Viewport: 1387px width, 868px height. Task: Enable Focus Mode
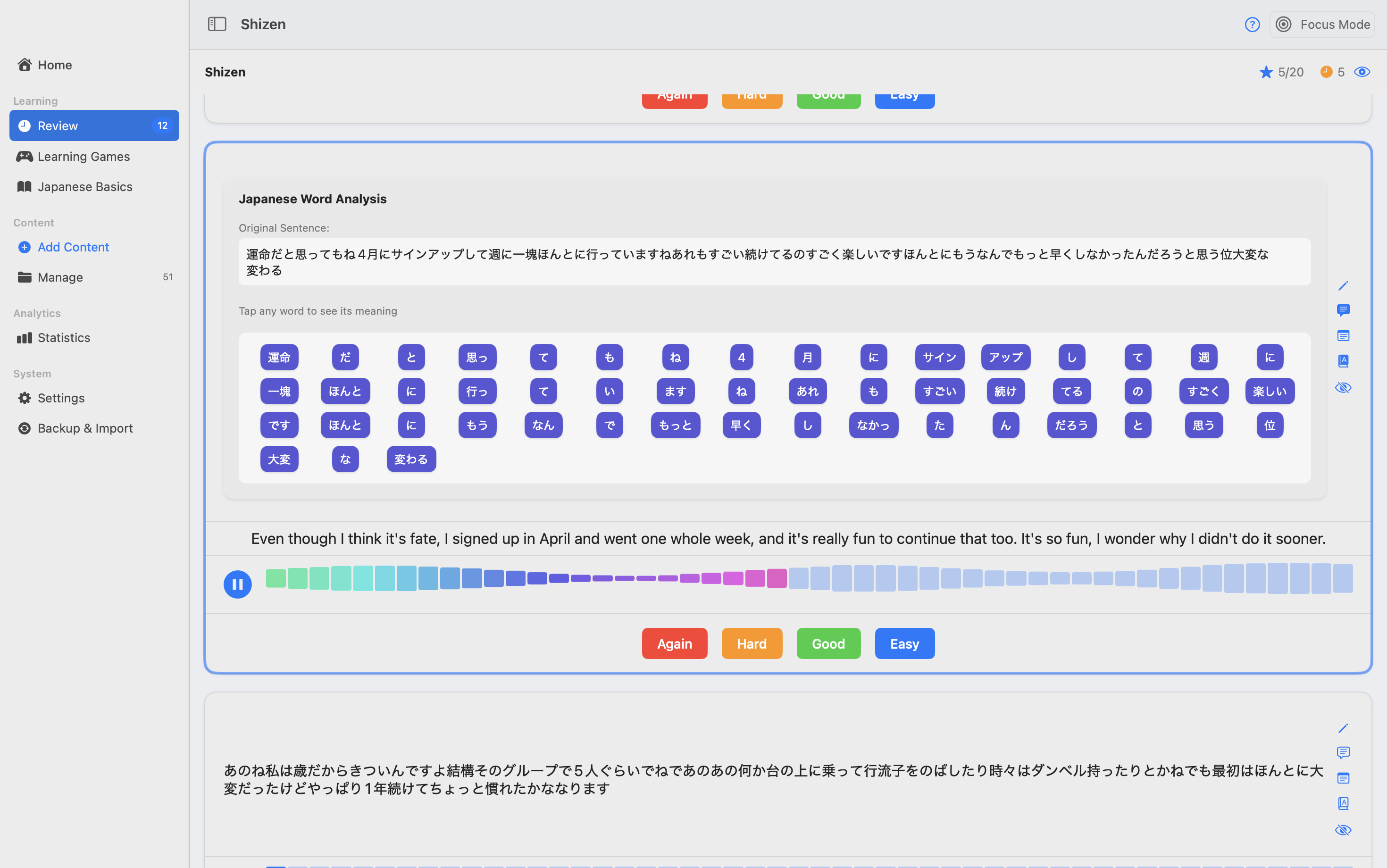(1322, 25)
